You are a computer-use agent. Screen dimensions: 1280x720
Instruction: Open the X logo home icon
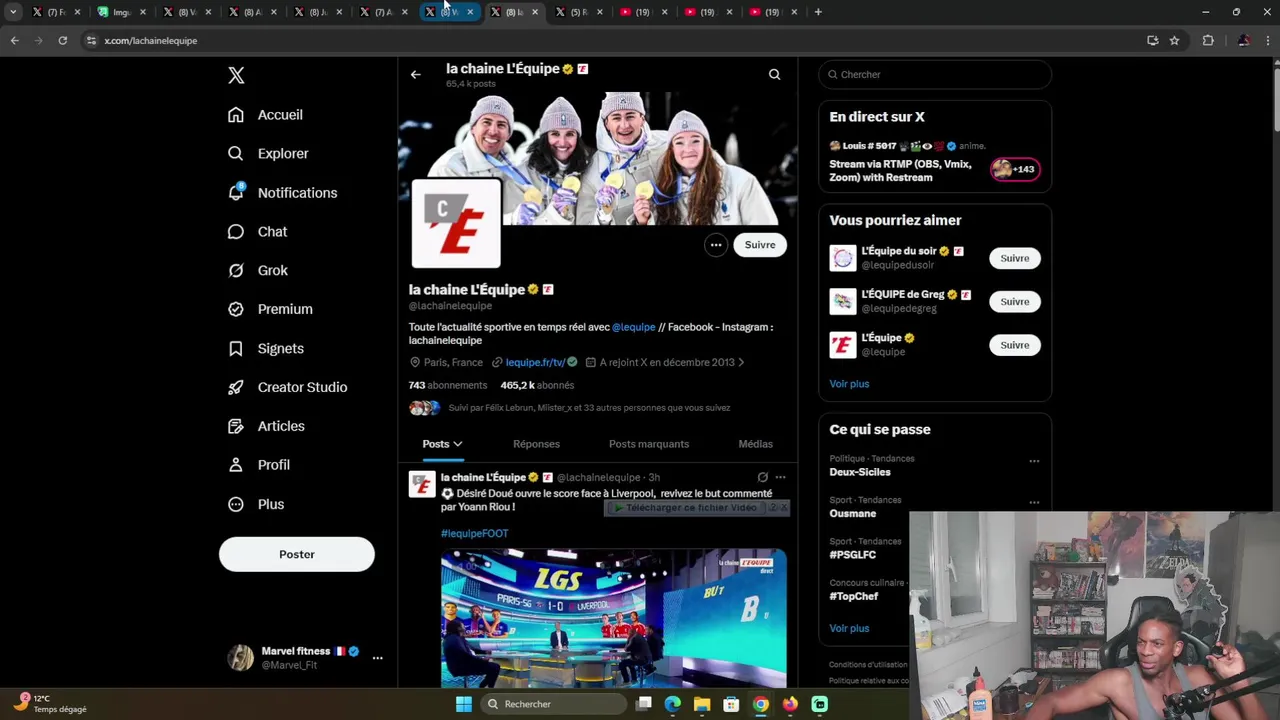236,75
